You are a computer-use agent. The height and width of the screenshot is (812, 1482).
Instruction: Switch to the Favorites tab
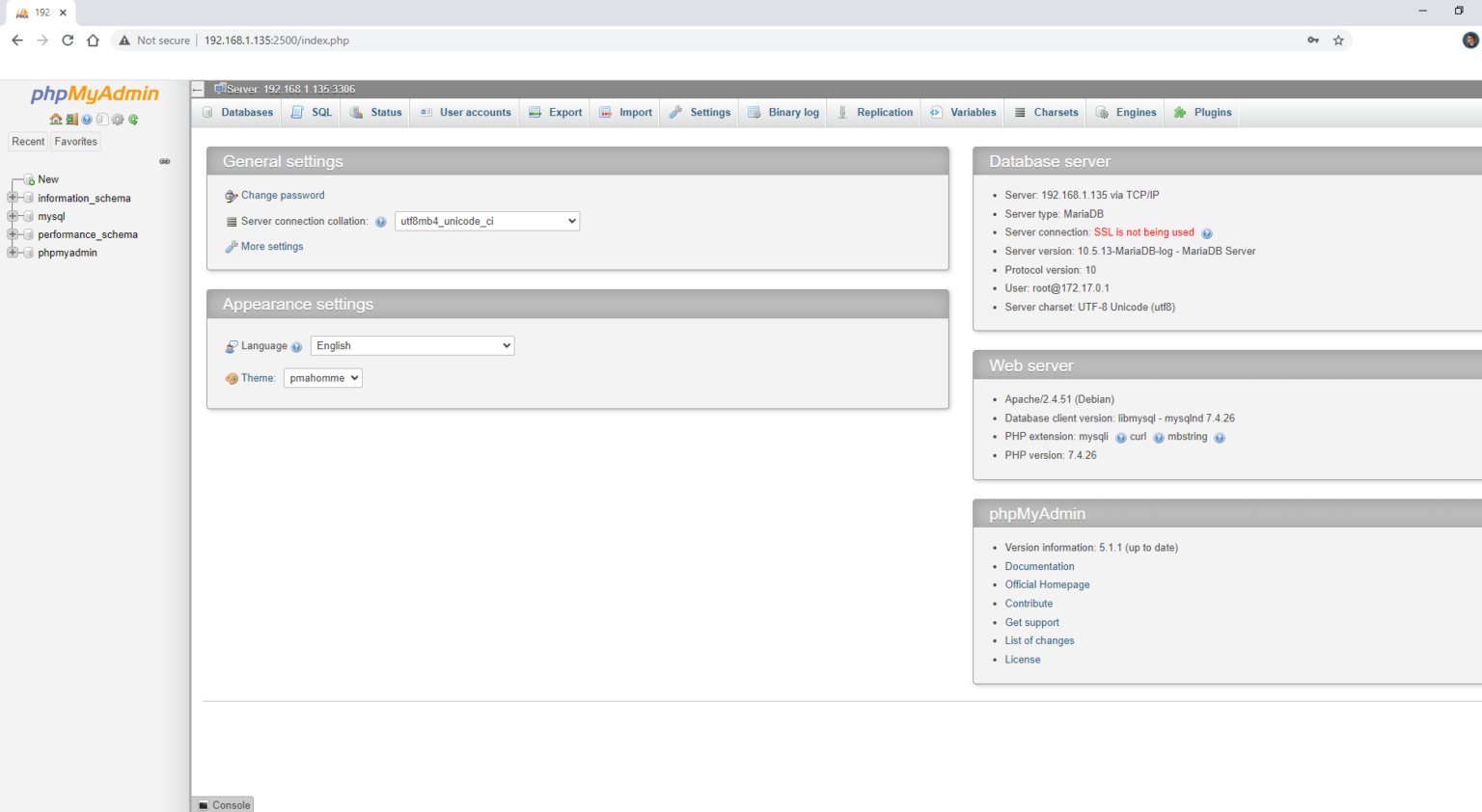pyautogui.click(x=75, y=141)
